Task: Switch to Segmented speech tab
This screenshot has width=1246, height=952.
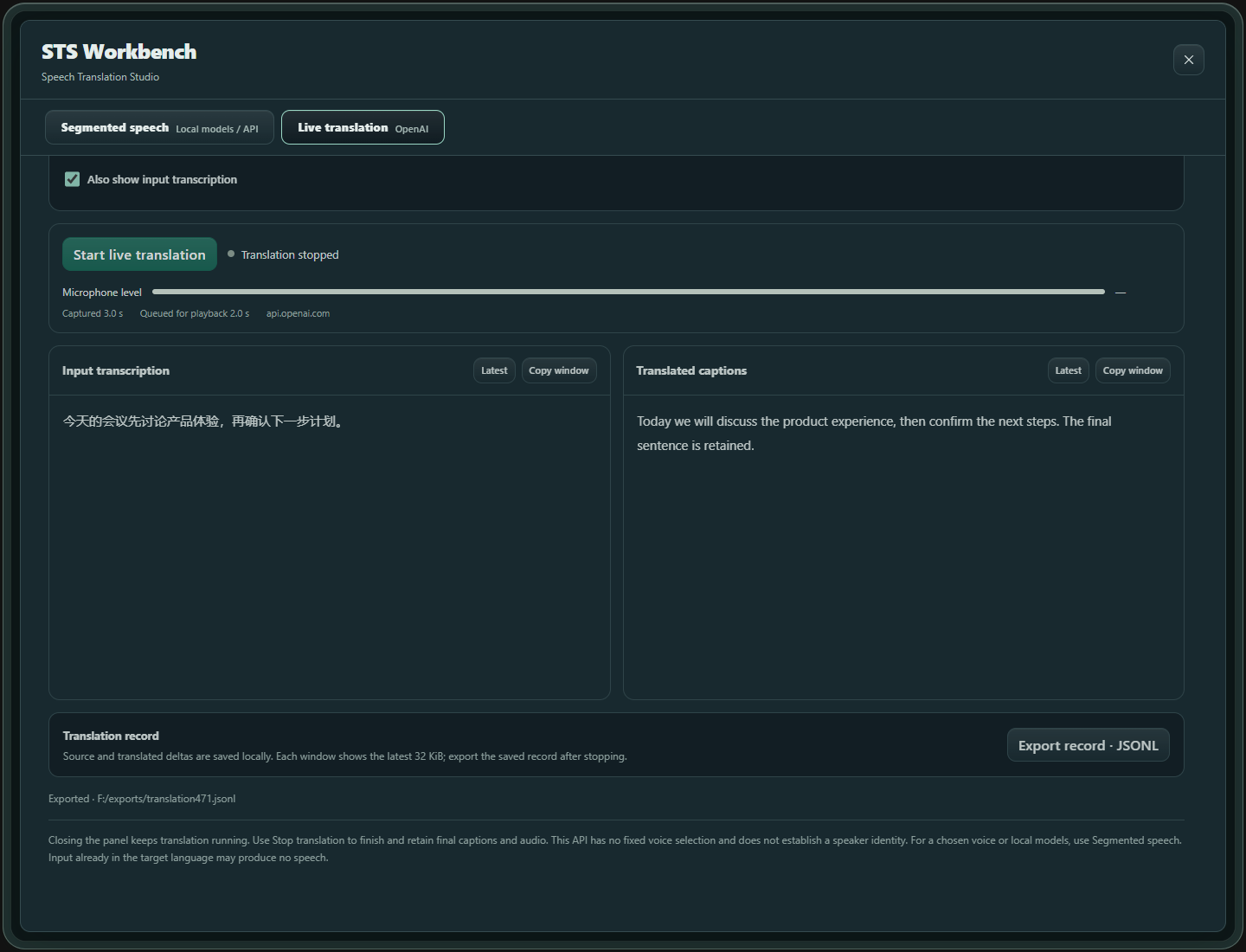Action: pos(159,127)
